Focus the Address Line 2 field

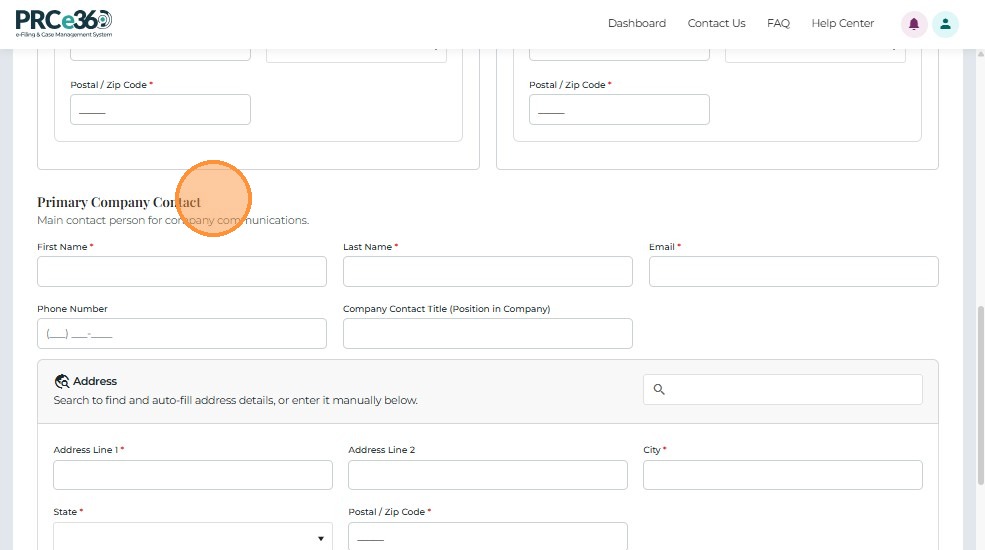487,475
